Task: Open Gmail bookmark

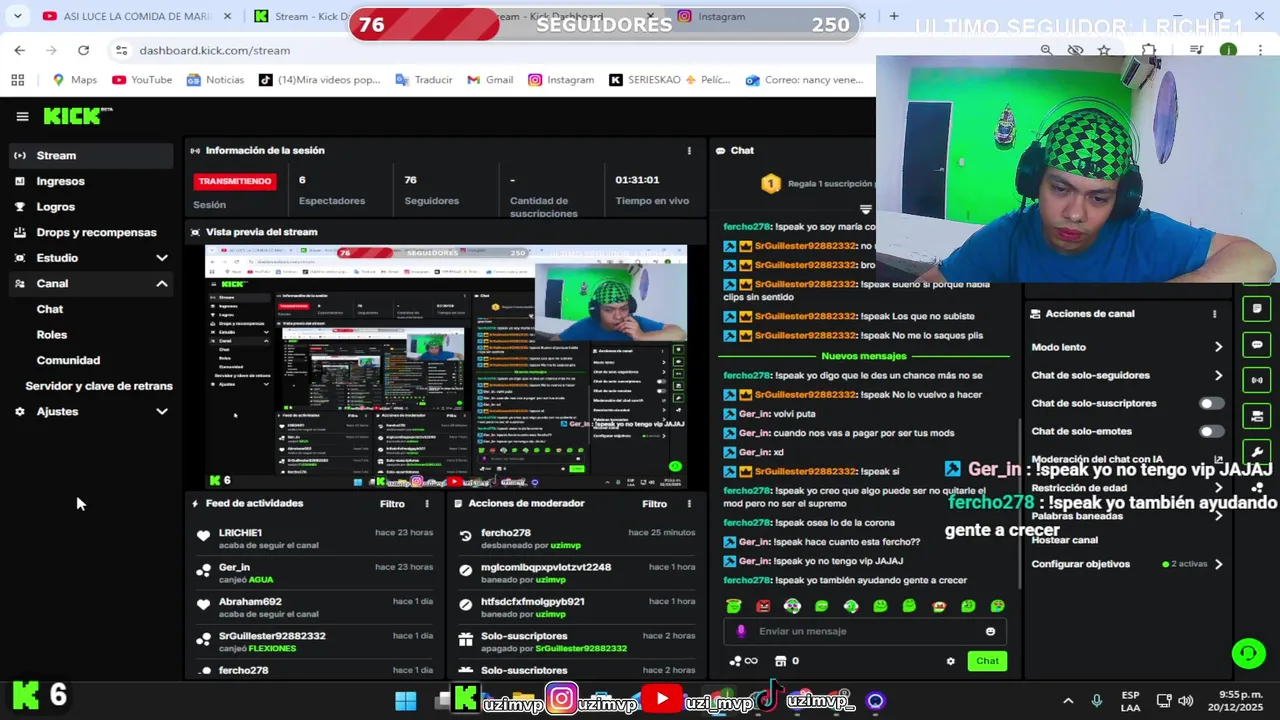Action: pos(490,80)
